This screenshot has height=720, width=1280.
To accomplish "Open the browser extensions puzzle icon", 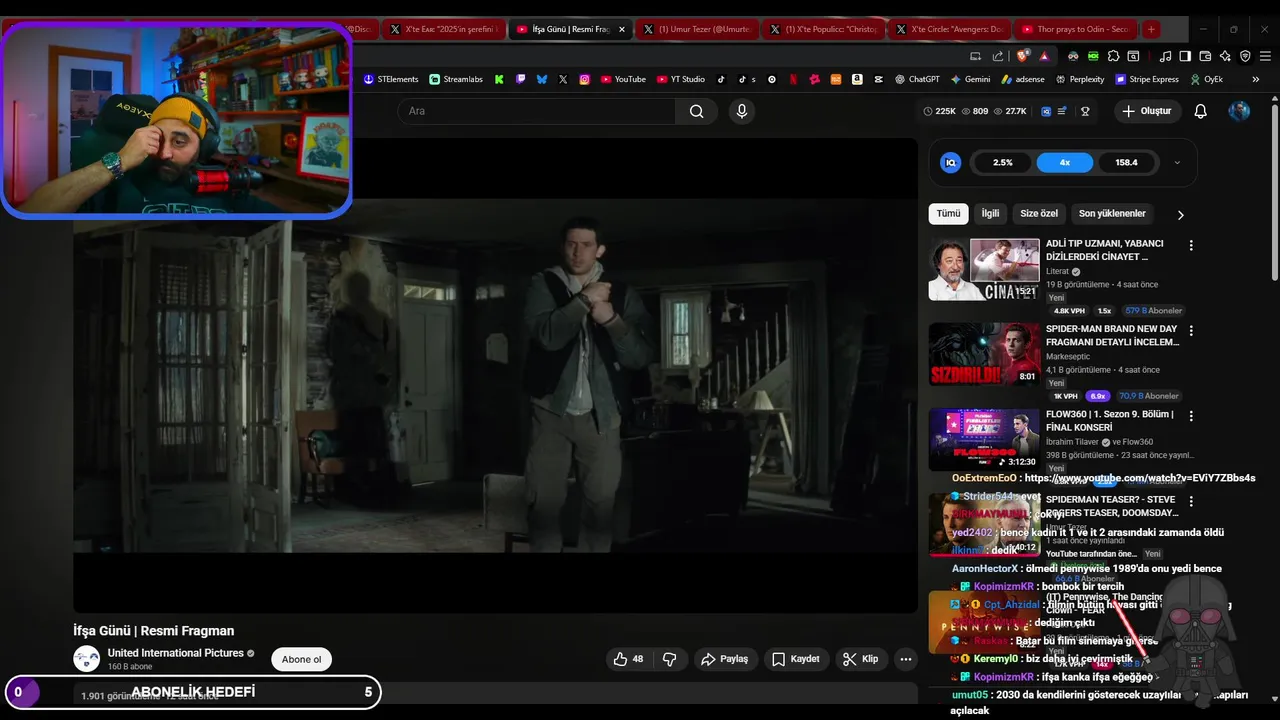I will pos(1113,56).
